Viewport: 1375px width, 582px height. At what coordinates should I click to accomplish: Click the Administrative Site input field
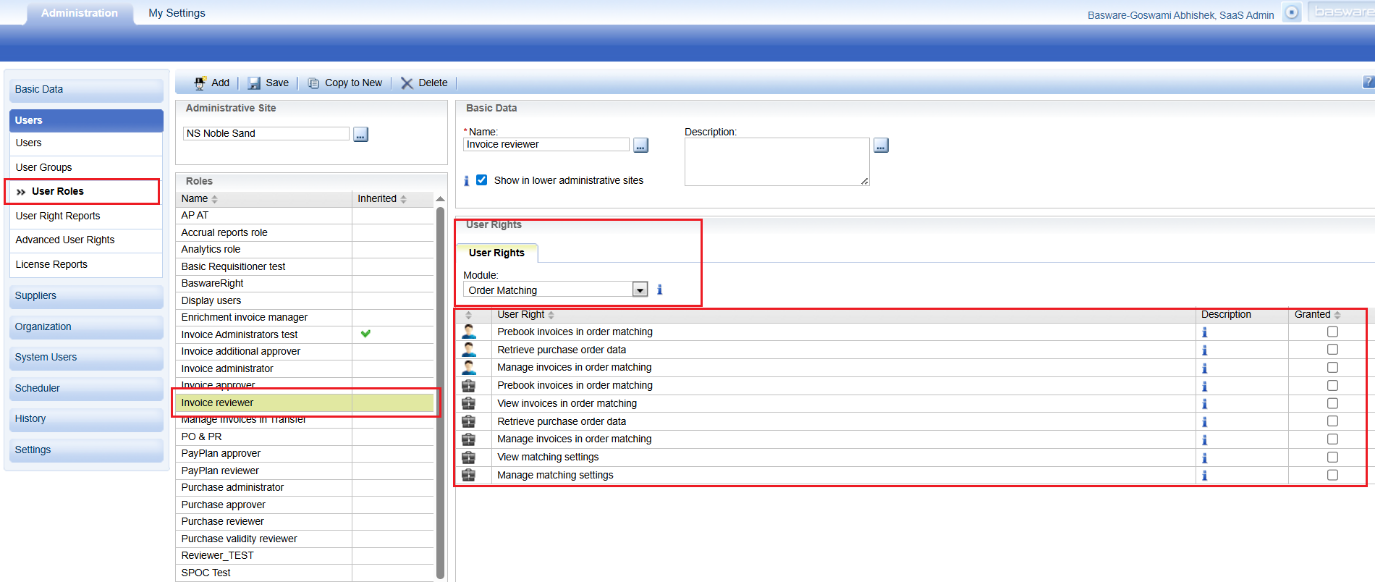click(266, 134)
